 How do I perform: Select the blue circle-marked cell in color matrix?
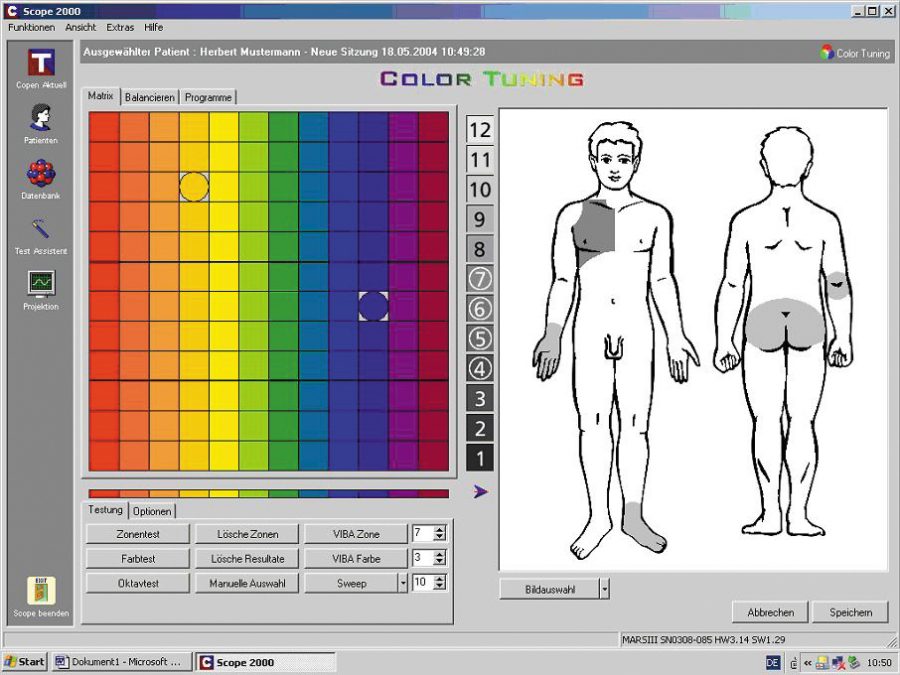[x=373, y=306]
